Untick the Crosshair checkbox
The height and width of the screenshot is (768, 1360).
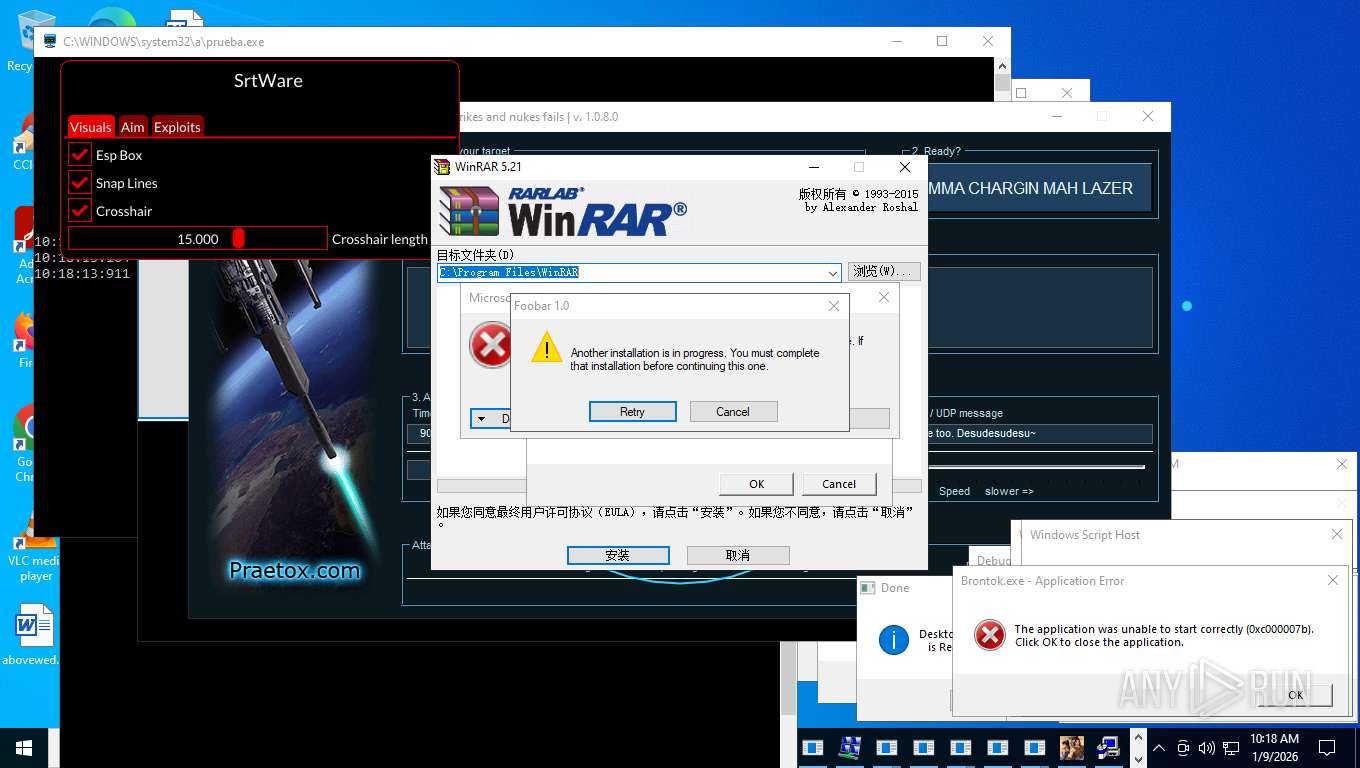coord(80,211)
